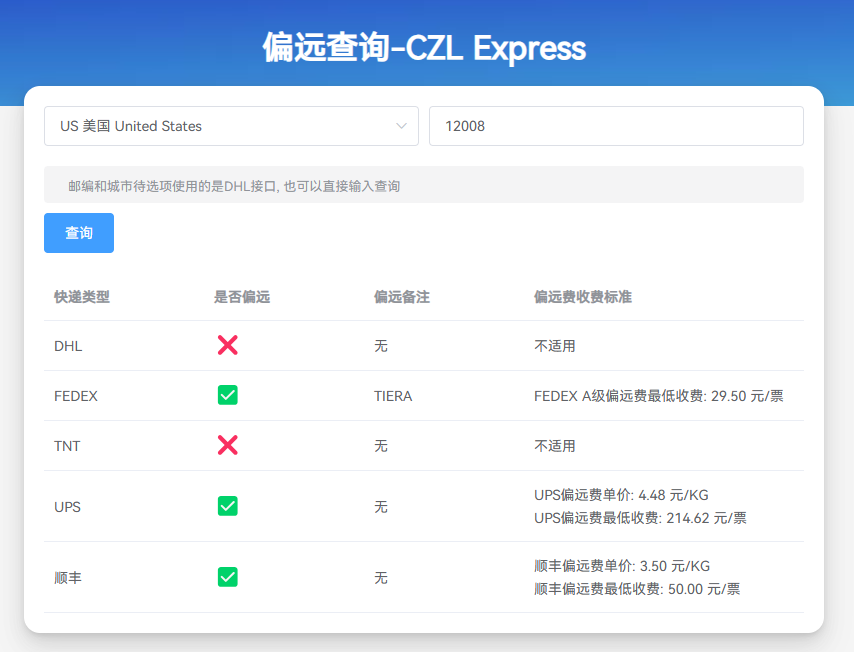
Task: Submit the search with the 查询 button
Action: coord(79,233)
